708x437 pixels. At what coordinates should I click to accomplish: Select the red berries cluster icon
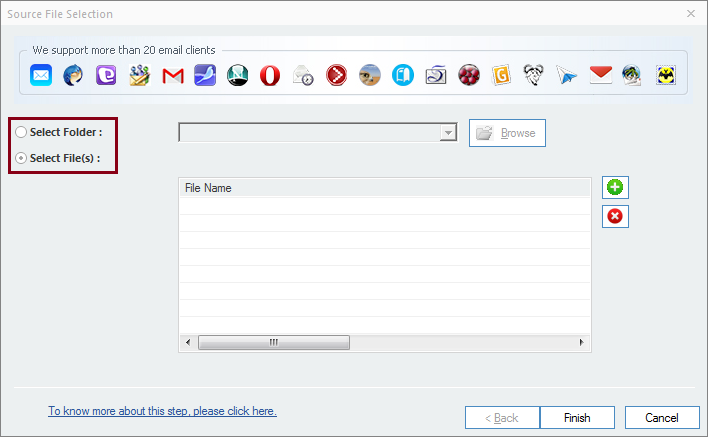tap(469, 75)
